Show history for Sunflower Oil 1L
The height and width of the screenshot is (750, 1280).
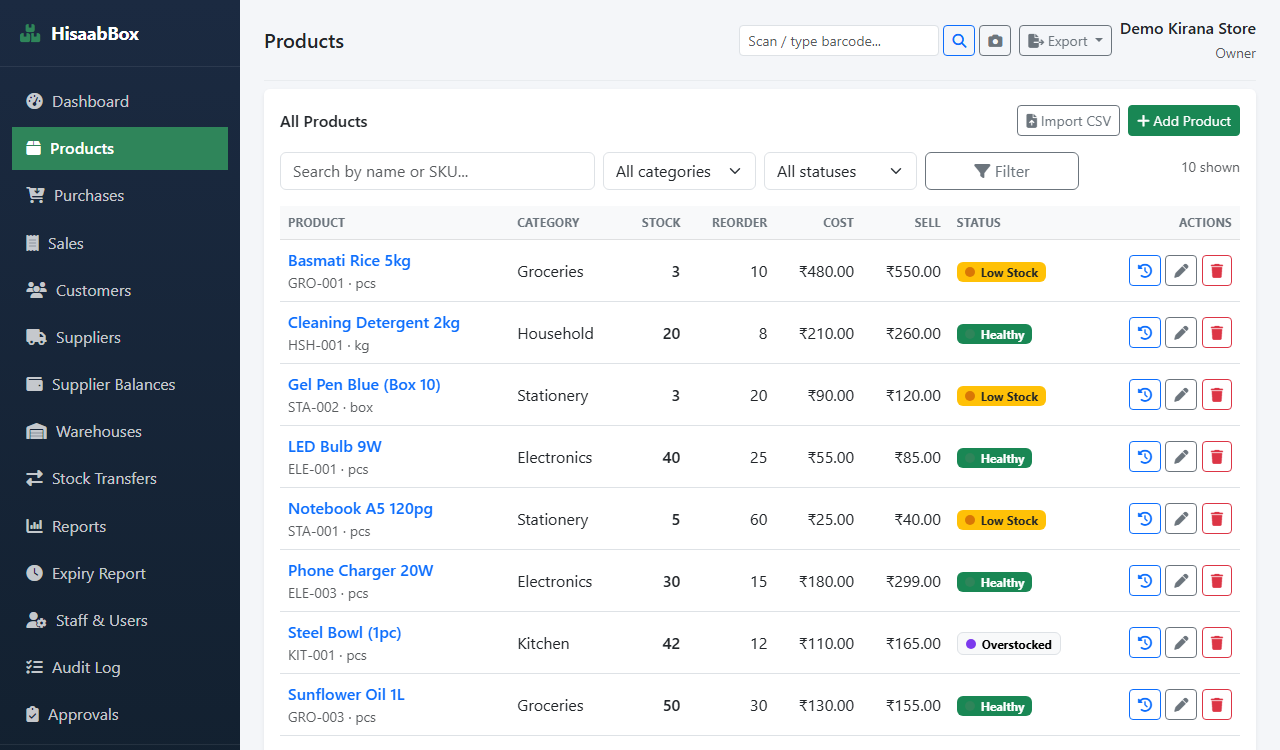pyautogui.click(x=1145, y=705)
